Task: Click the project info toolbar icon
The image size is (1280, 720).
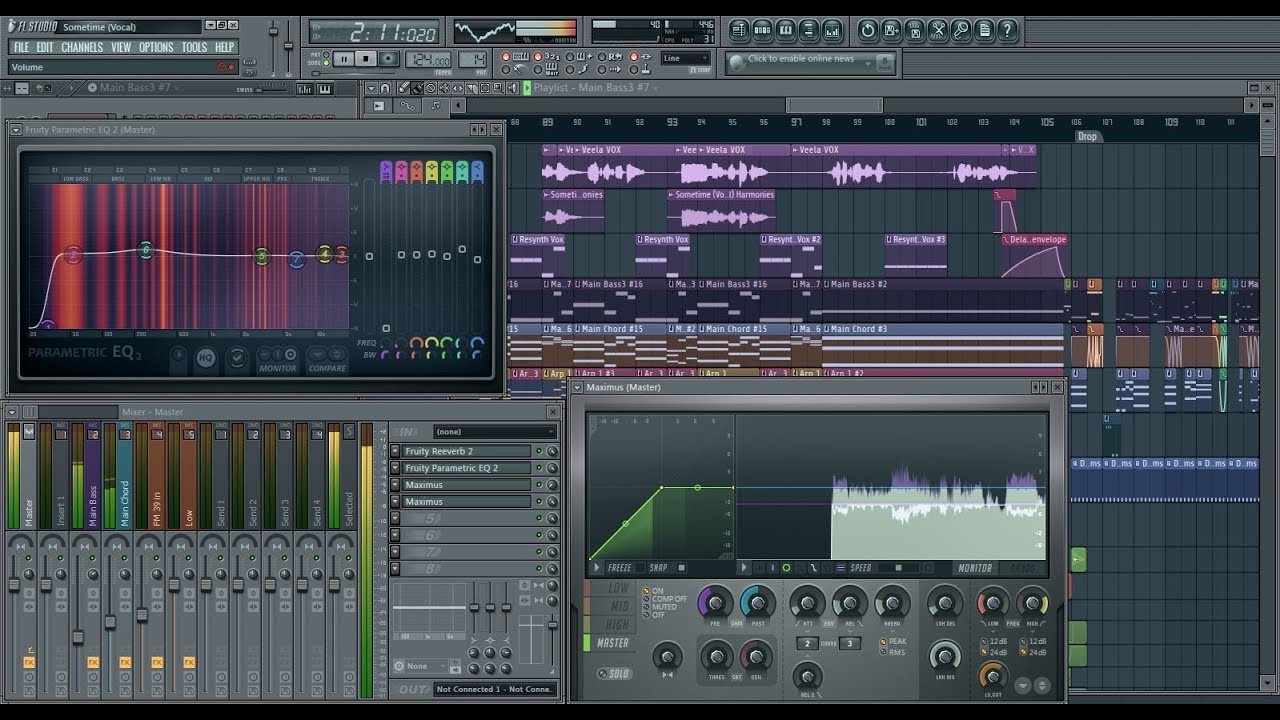Action: pyautogui.click(x=984, y=30)
